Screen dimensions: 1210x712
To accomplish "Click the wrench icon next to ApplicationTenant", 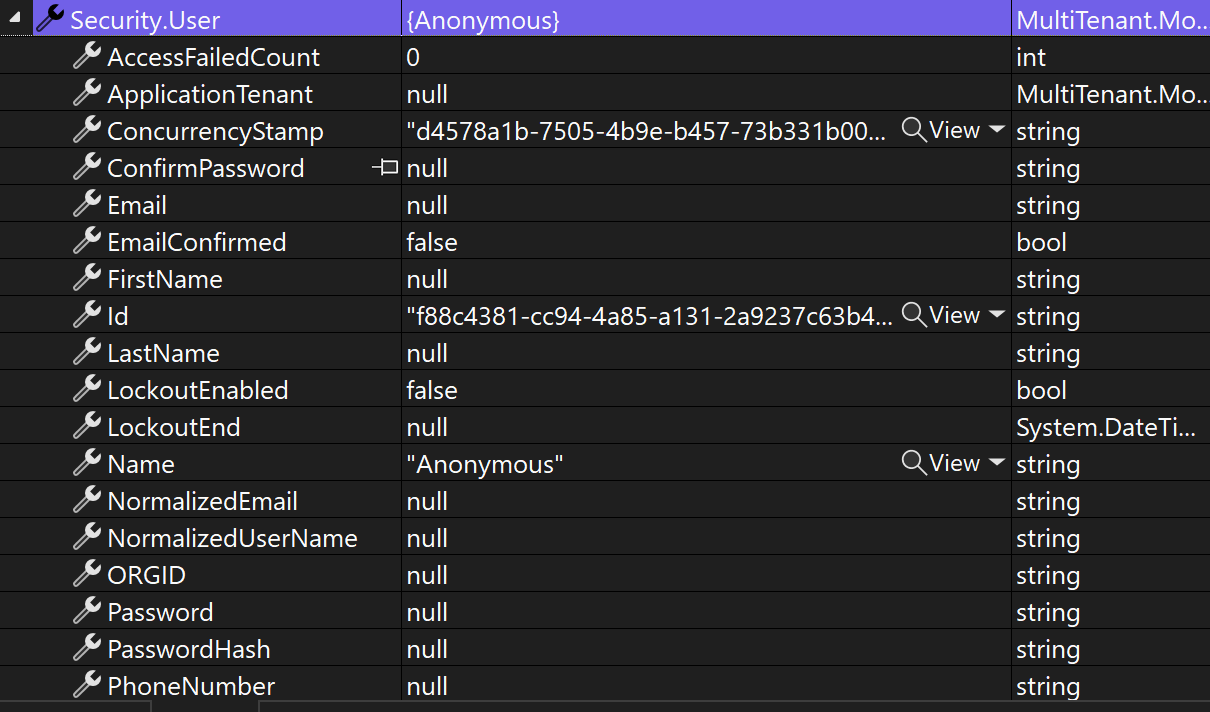I will (88, 93).
